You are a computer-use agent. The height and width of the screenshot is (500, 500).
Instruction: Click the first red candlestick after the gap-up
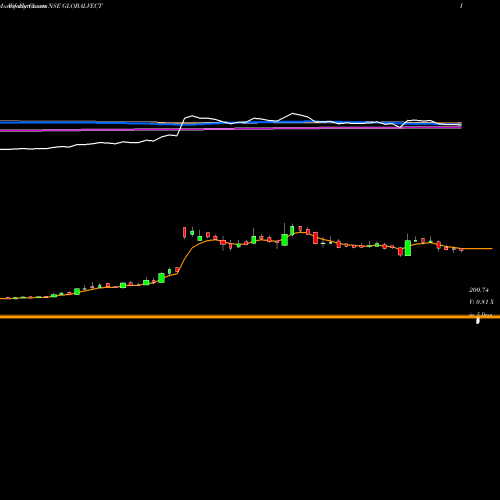[184, 233]
